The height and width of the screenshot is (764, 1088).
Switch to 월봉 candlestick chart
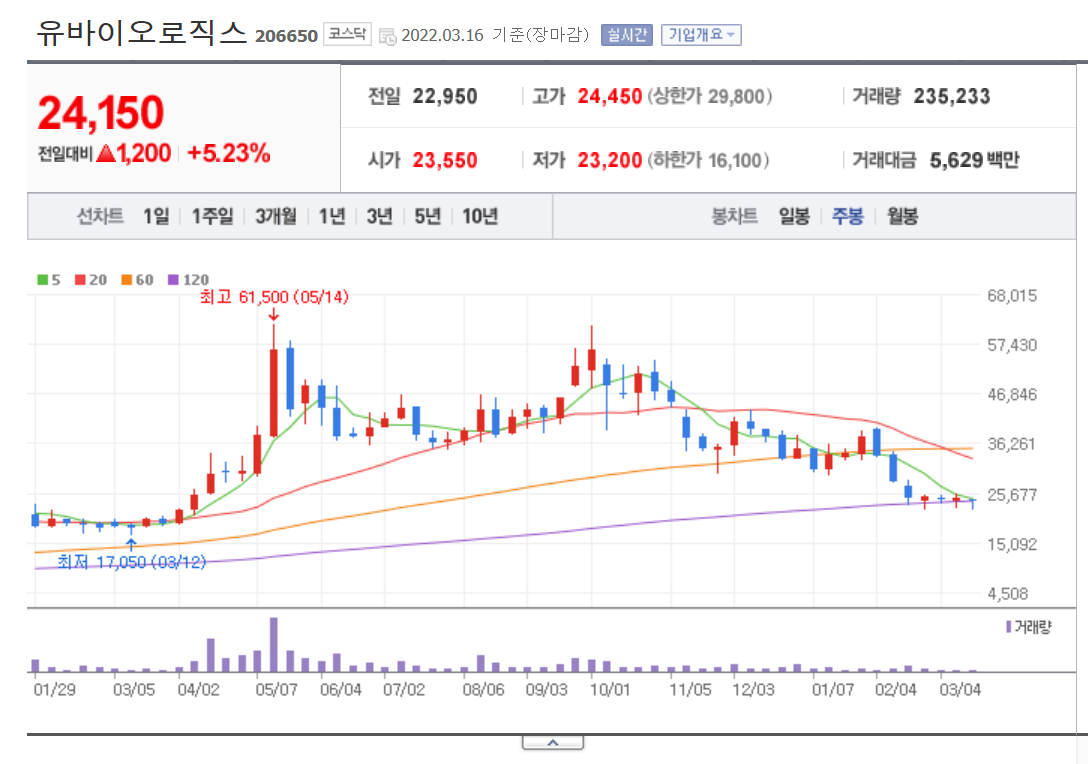click(902, 217)
